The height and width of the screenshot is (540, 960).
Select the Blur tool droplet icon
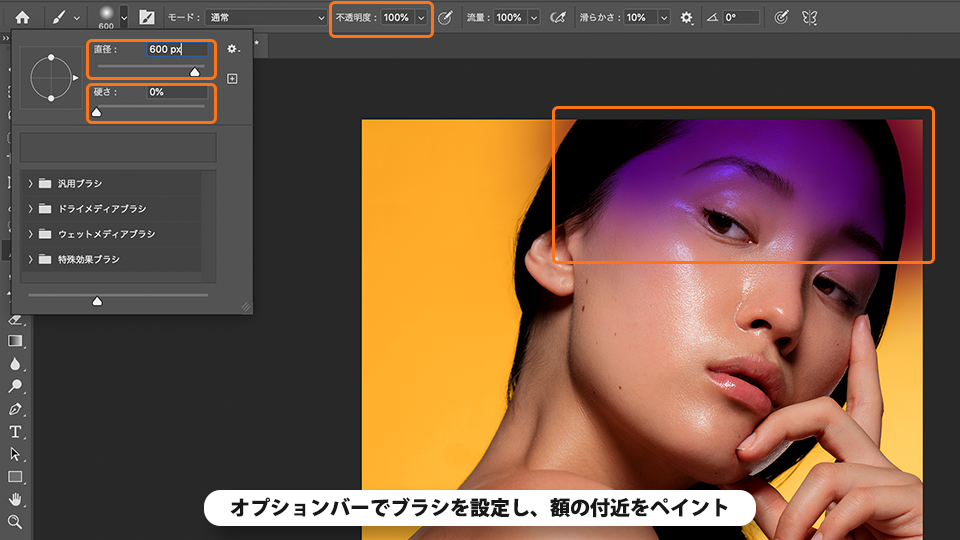click(x=15, y=364)
